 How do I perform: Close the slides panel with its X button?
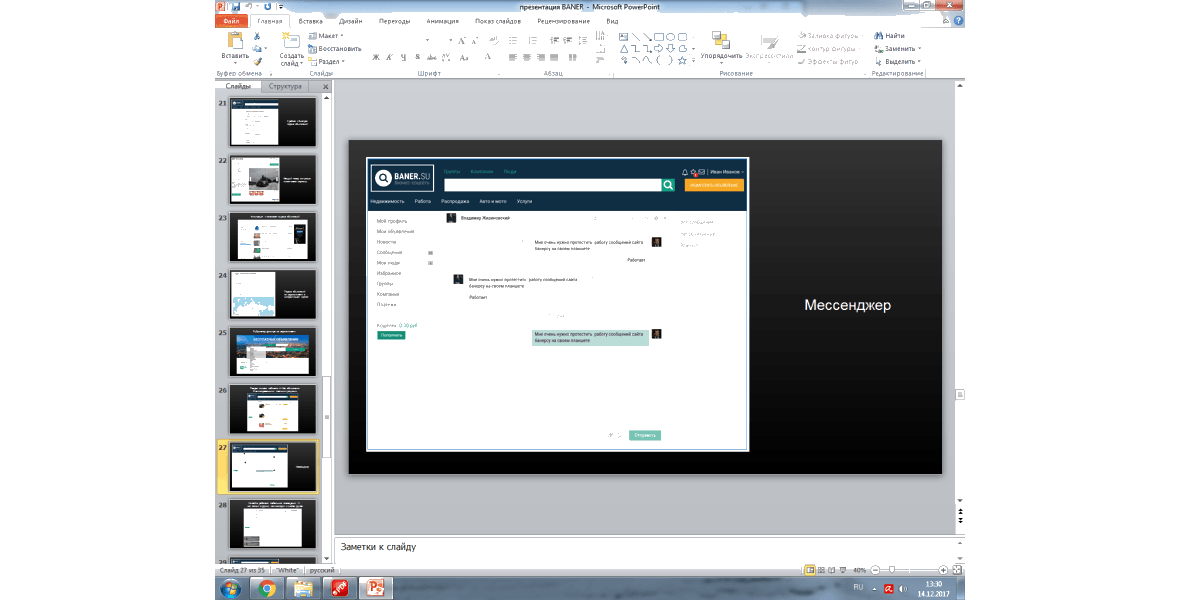[325, 87]
